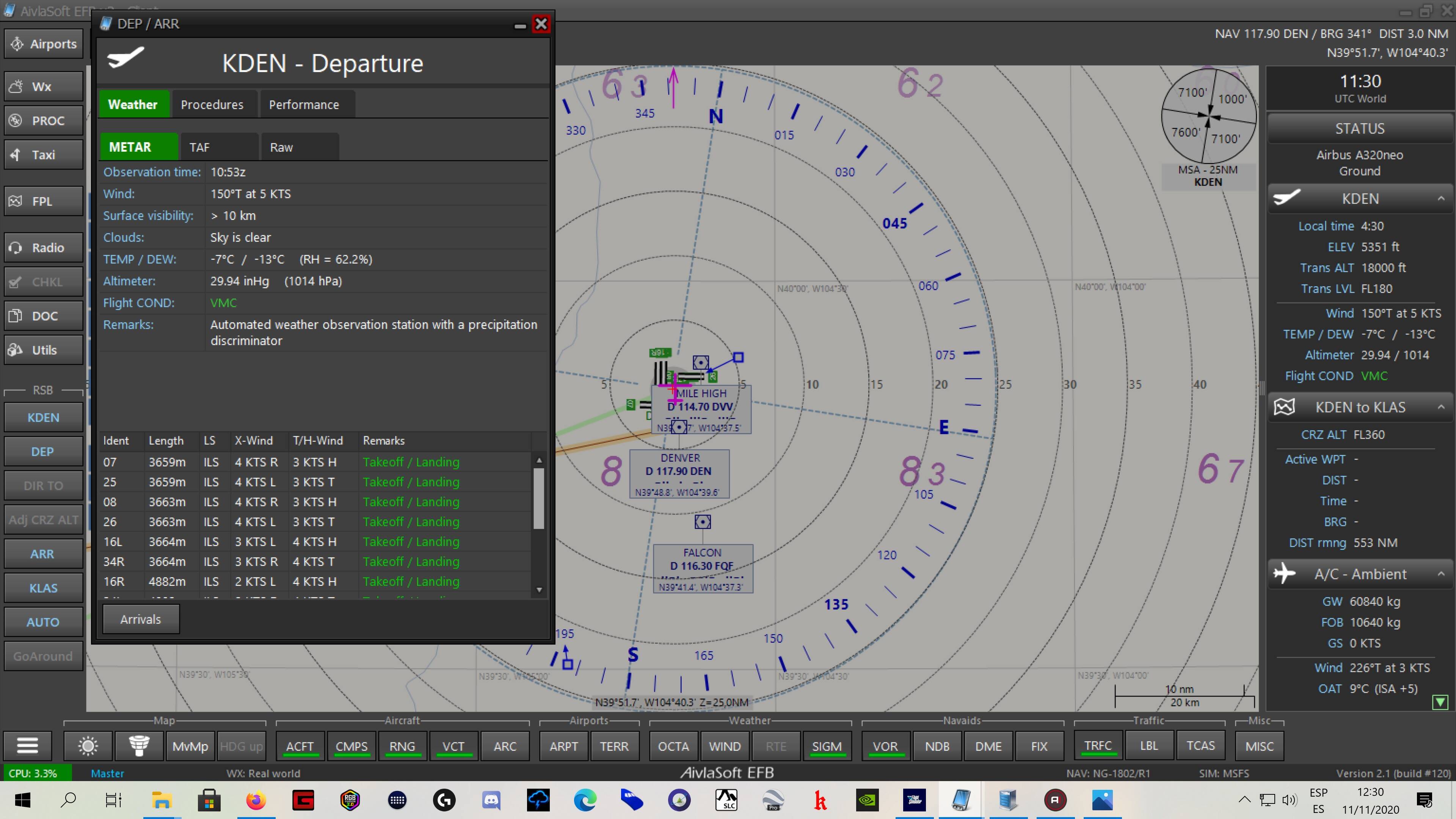Toggle the NDB navaids layer
1456x819 pixels.
click(937, 746)
